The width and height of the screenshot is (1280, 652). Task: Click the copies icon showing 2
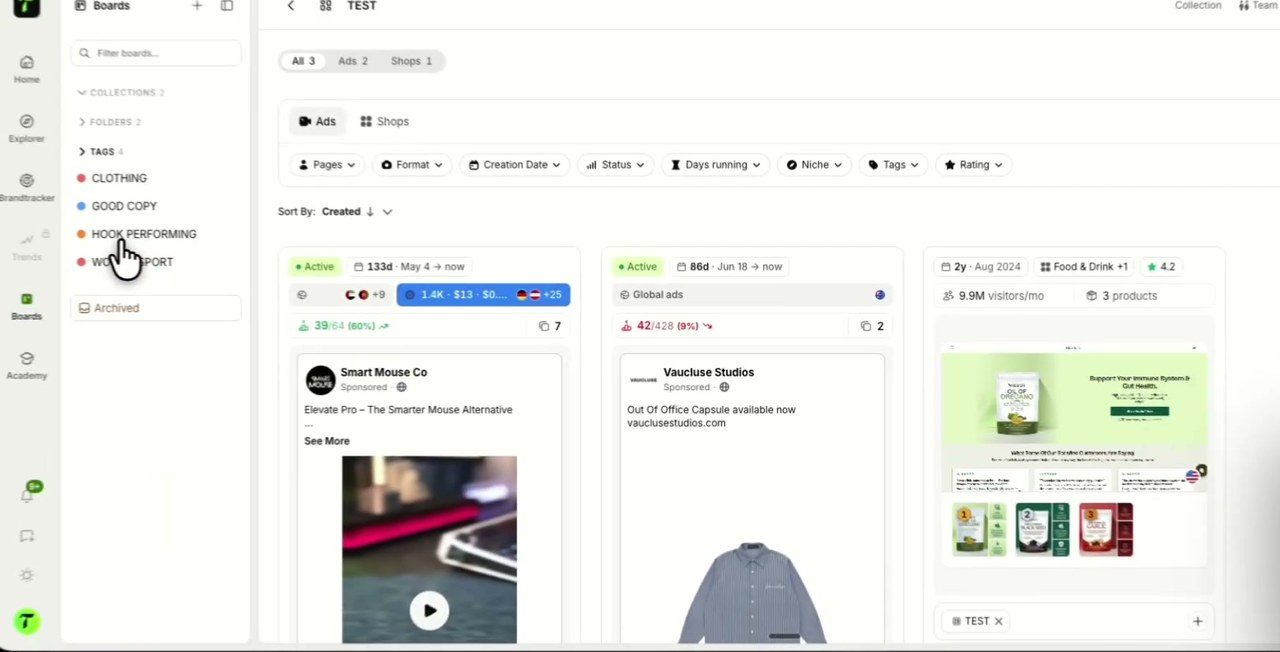pyautogui.click(x=867, y=326)
